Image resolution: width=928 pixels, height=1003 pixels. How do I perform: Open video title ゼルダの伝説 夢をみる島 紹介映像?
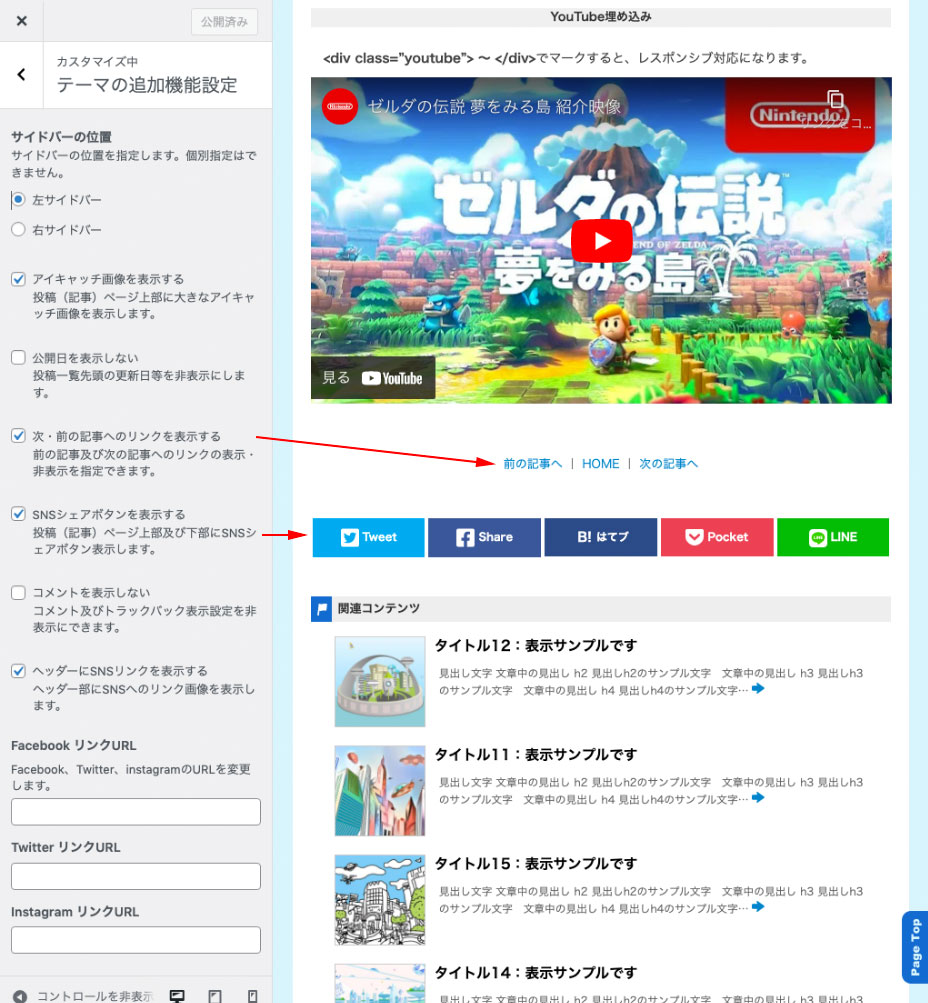(x=494, y=106)
